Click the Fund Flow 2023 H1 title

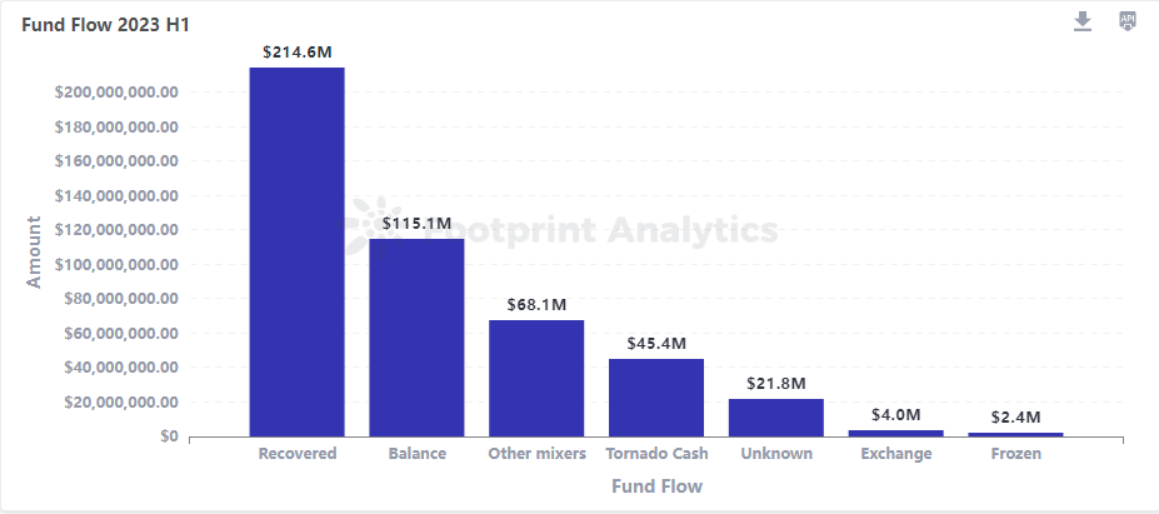click(x=106, y=26)
